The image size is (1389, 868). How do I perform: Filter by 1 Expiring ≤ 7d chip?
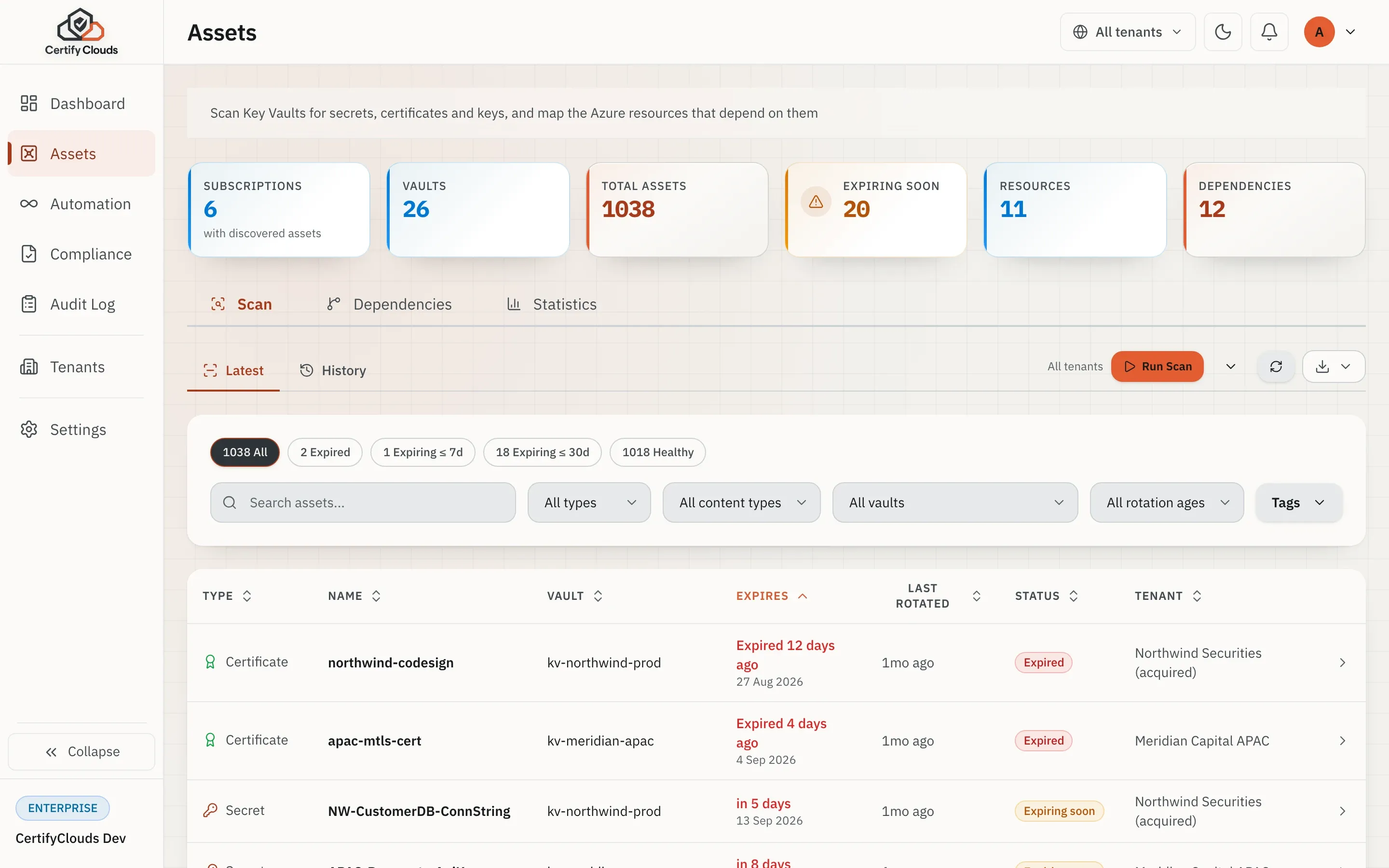click(x=422, y=452)
